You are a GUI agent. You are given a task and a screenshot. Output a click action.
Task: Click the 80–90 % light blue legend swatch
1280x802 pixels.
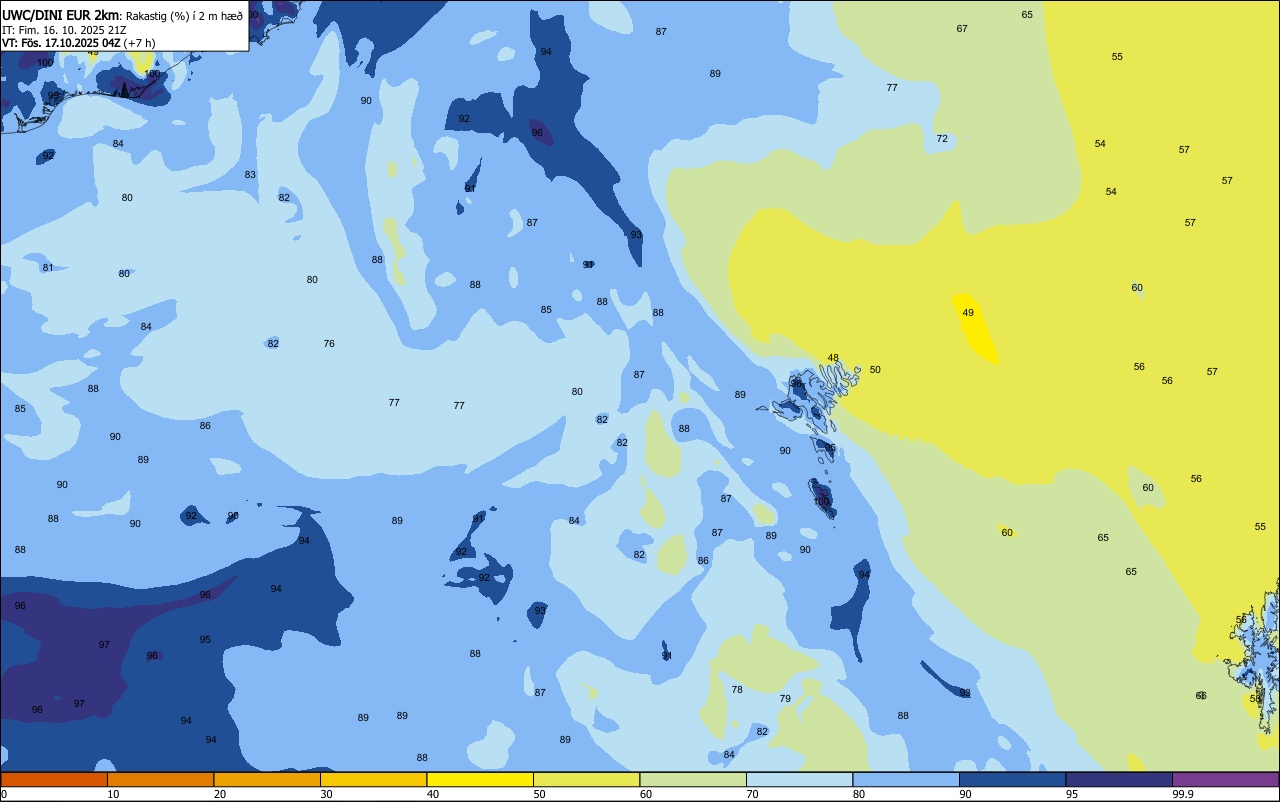pyautogui.click(x=906, y=779)
